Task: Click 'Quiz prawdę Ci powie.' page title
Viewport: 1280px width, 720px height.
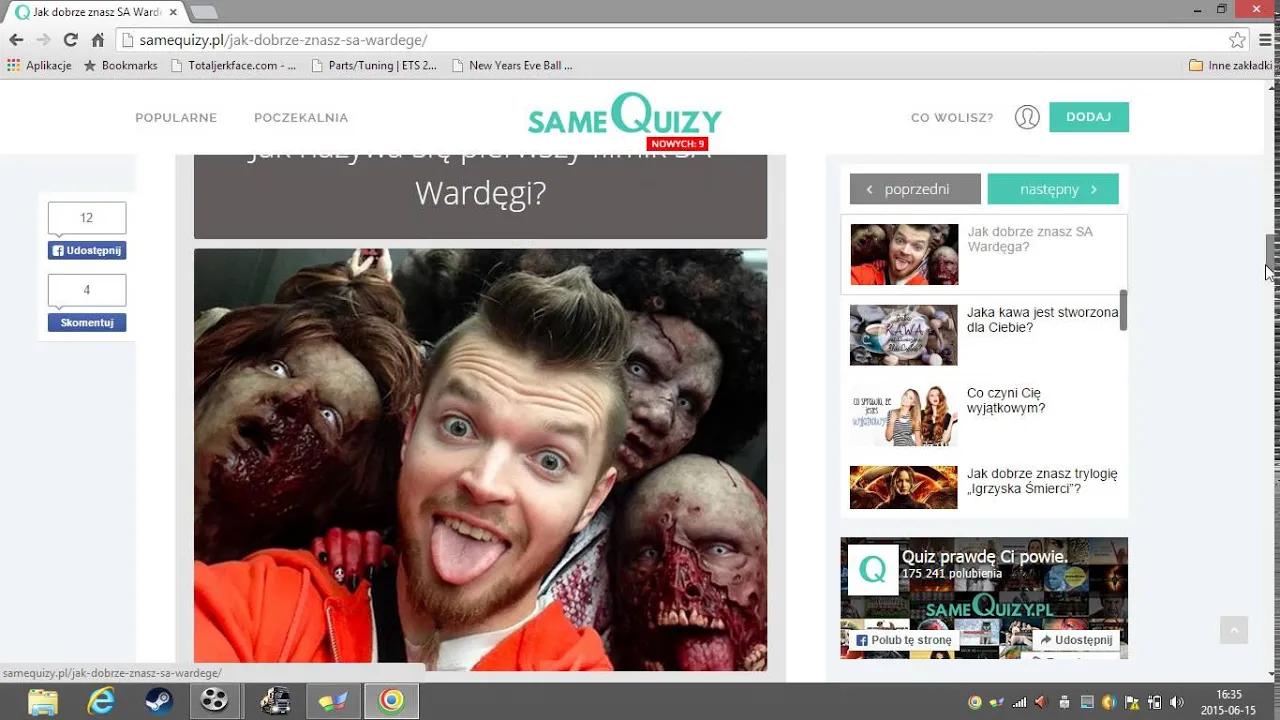Action: pyautogui.click(x=985, y=557)
